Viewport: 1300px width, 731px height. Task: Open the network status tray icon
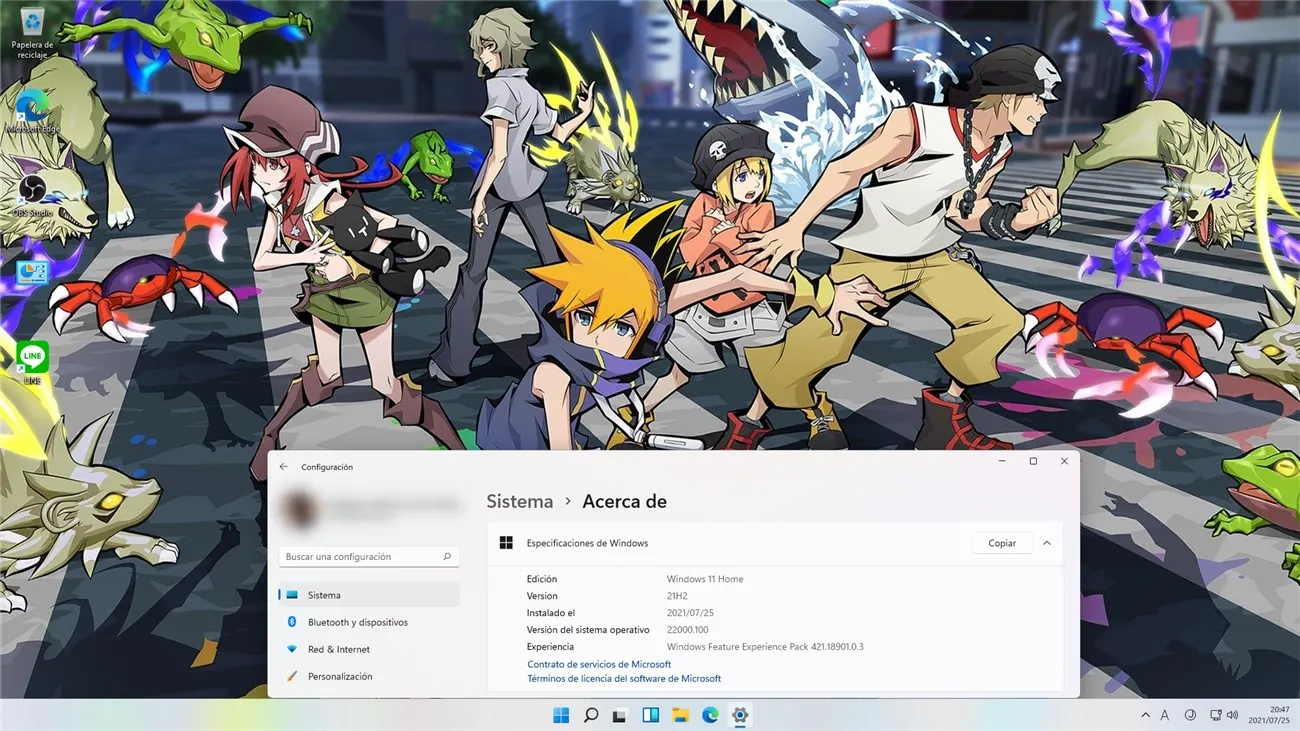[1215, 715]
